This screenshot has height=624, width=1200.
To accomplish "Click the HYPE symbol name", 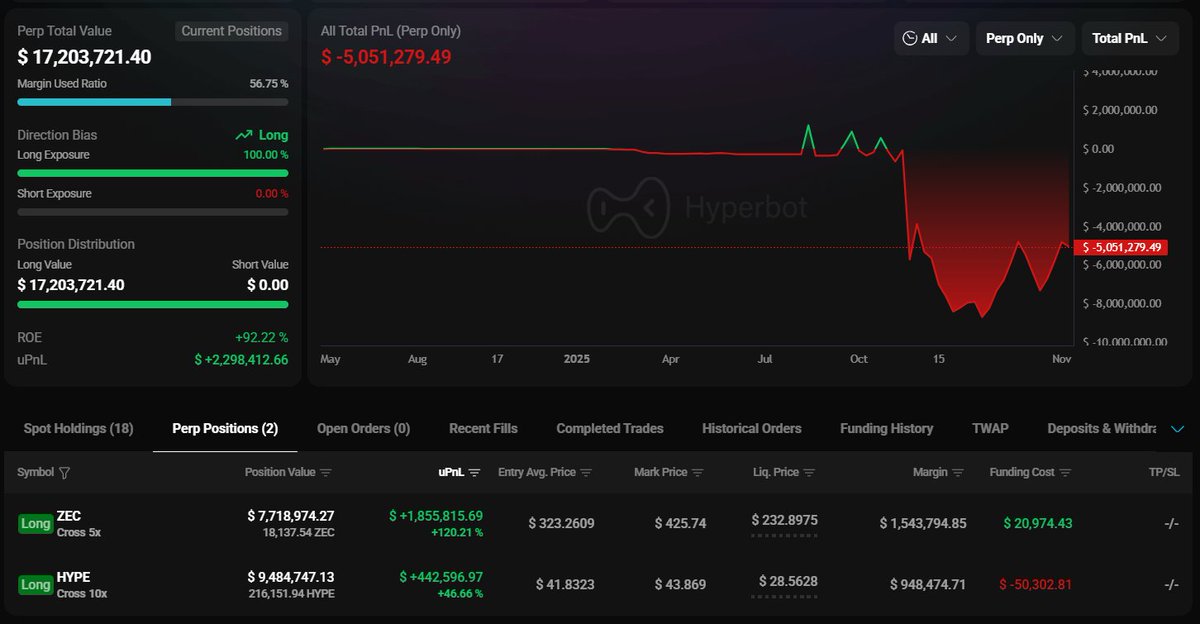I will tap(74, 577).
